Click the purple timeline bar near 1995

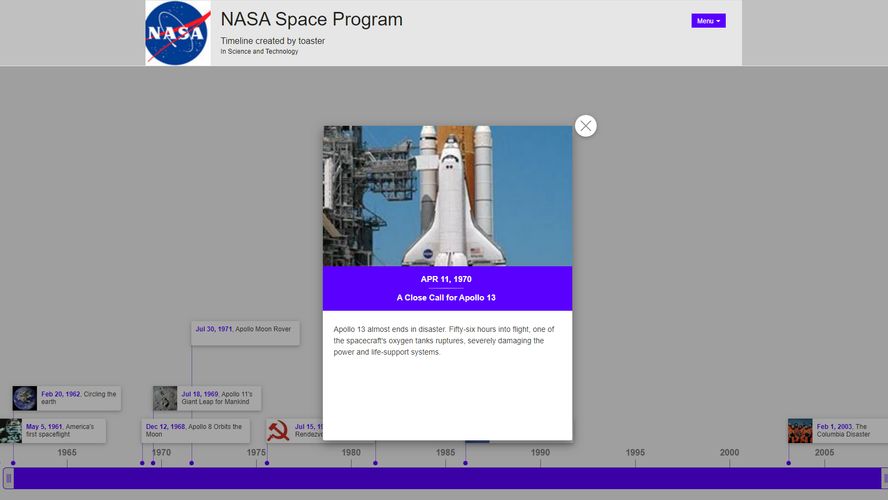[635, 479]
